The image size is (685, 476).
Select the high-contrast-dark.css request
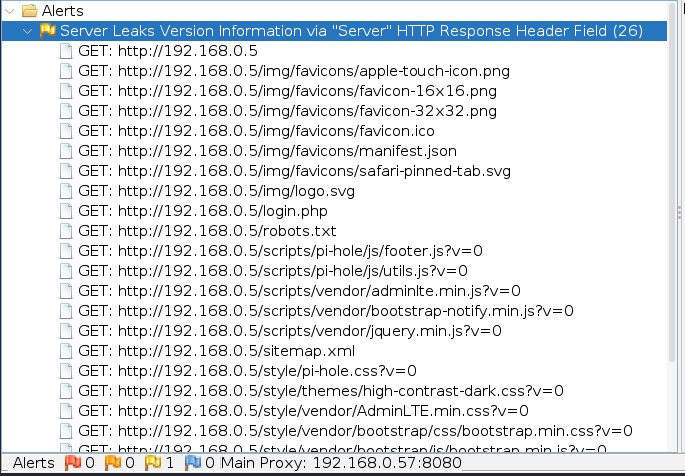pyautogui.click(x=321, y=391)
